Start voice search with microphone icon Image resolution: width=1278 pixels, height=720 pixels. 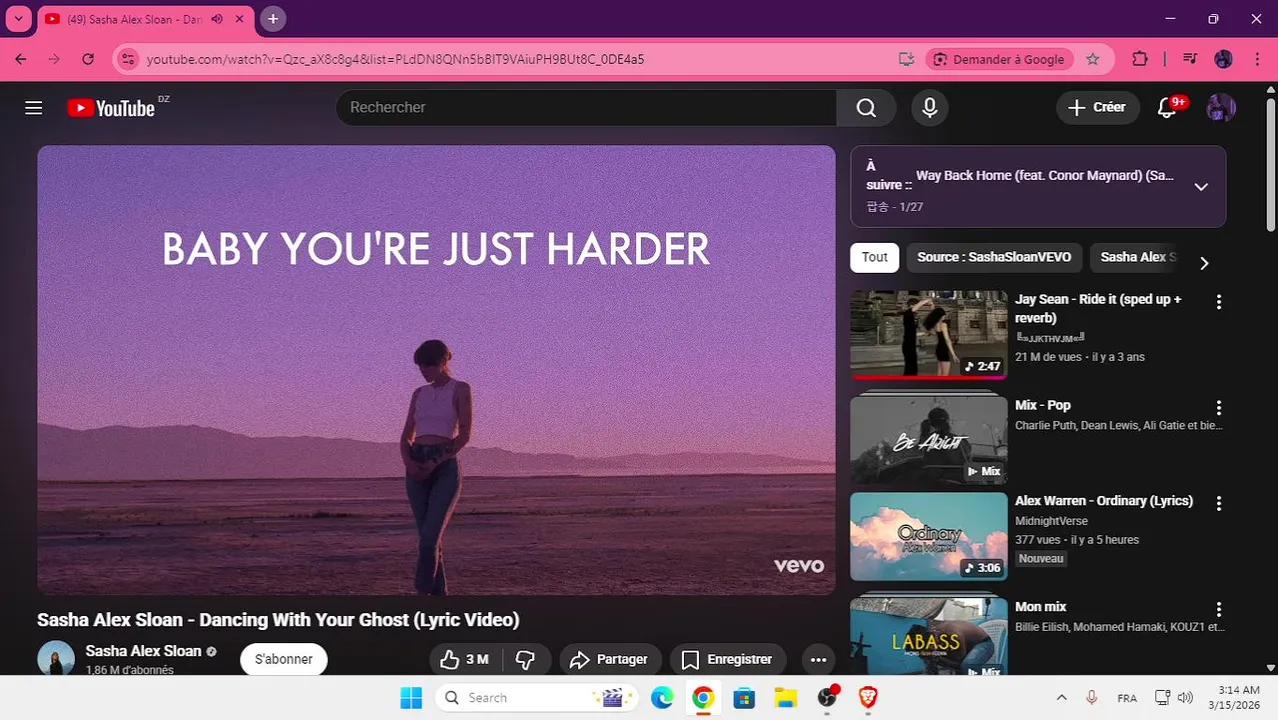coord(930,108)
